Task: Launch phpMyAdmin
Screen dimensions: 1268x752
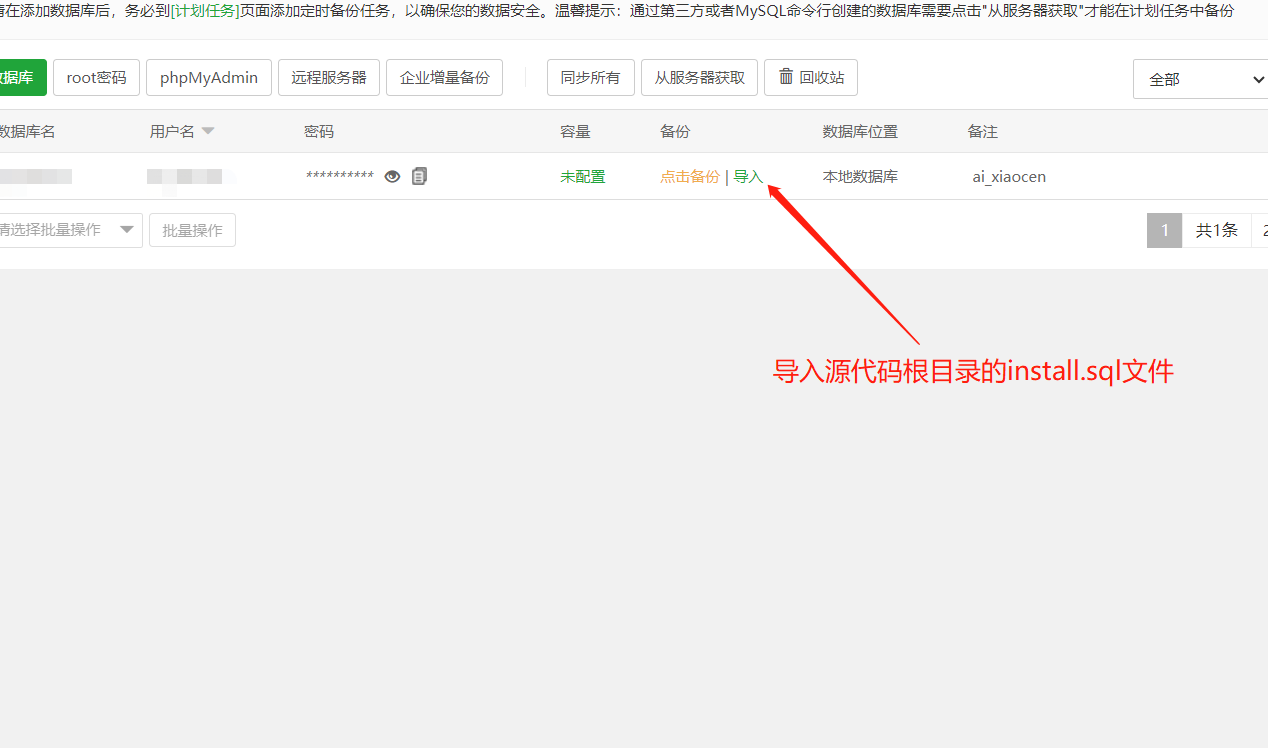Action: tap(208, 77)
